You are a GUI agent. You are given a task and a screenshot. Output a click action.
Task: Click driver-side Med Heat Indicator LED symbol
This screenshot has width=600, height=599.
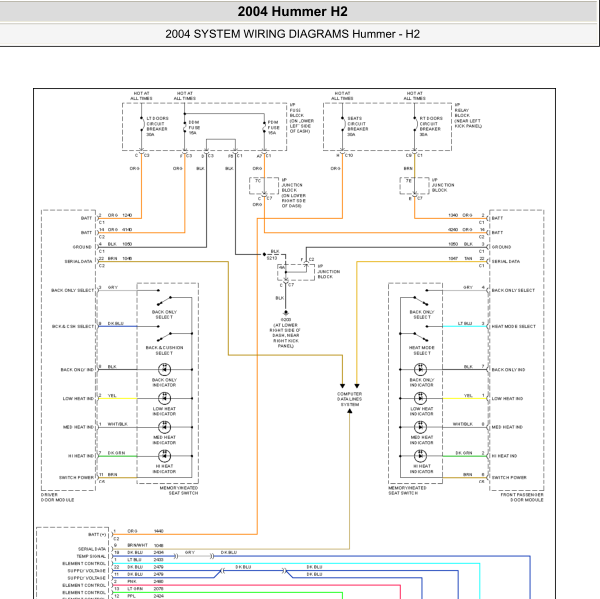tap(165, 427)
